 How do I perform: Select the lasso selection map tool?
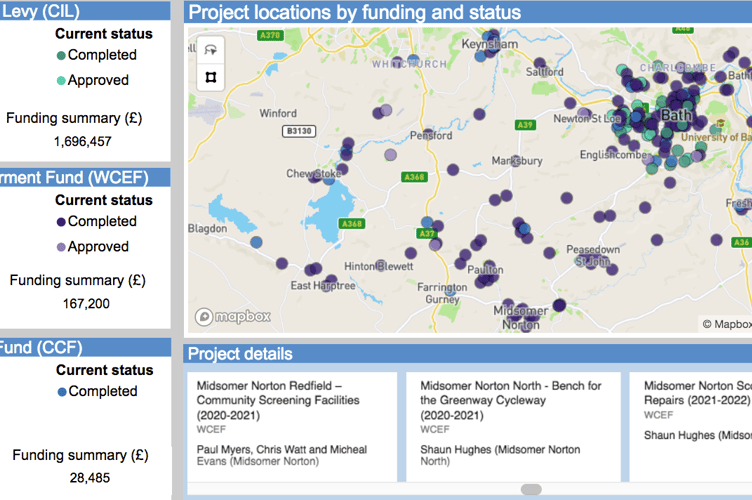[x=211, y=50]
